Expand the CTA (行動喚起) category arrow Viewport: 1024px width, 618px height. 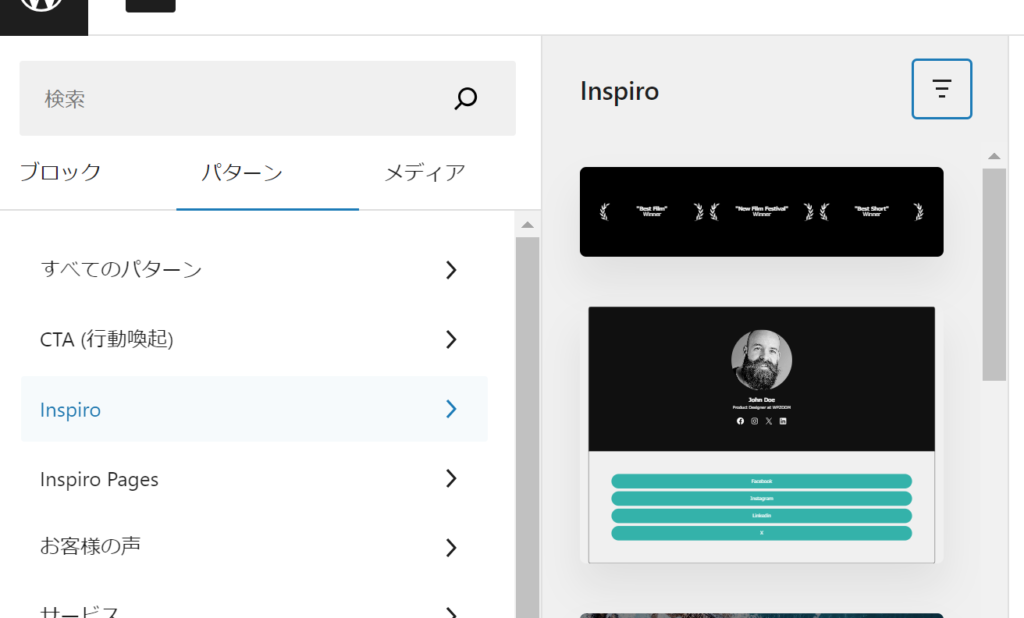click(451, 339)
